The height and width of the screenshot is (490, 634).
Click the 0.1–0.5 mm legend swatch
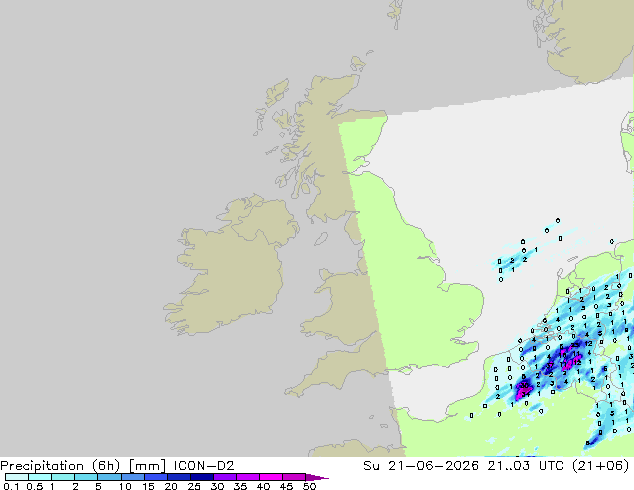(17, 477)
